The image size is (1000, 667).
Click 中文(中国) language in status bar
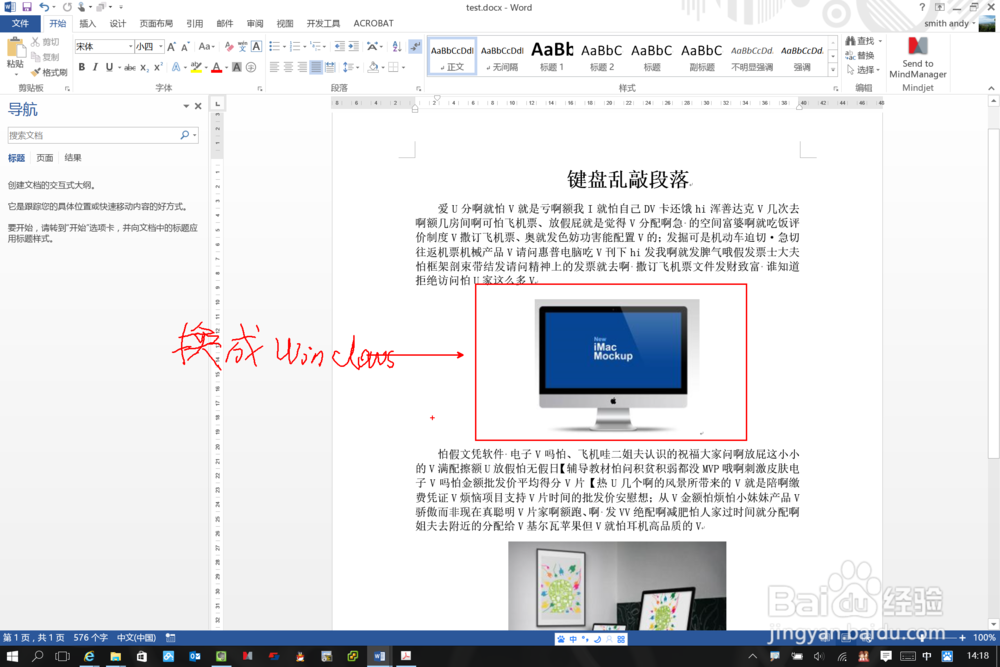click(x=136, y=637)
